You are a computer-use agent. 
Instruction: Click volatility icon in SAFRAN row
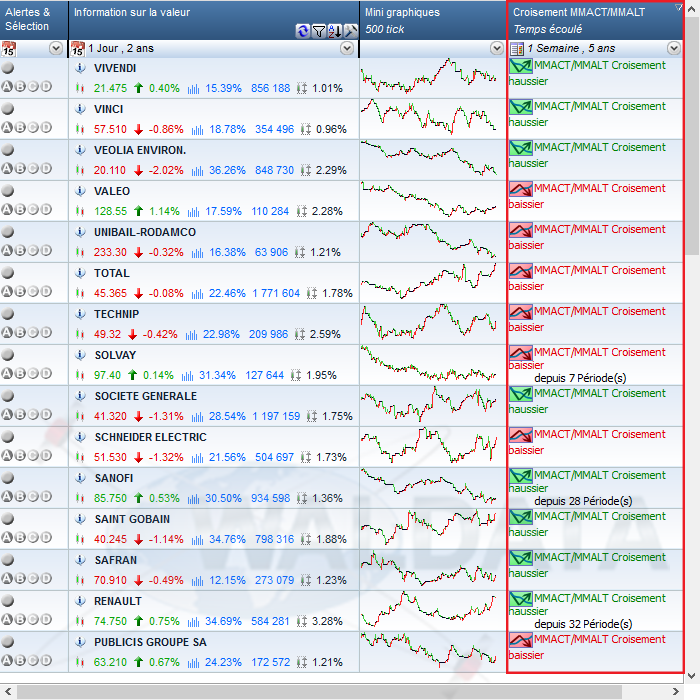[x=306, y=580]
